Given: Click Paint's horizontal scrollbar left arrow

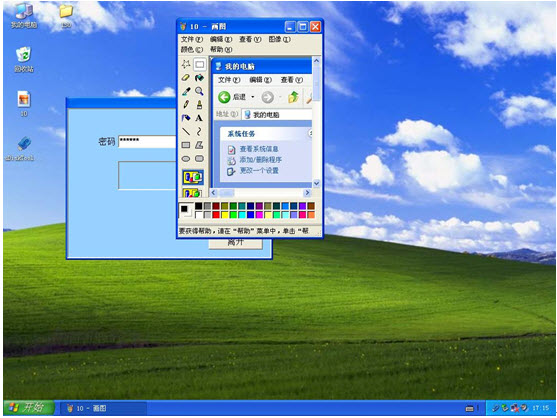Looking at the screenshot, I should point(213,192).
